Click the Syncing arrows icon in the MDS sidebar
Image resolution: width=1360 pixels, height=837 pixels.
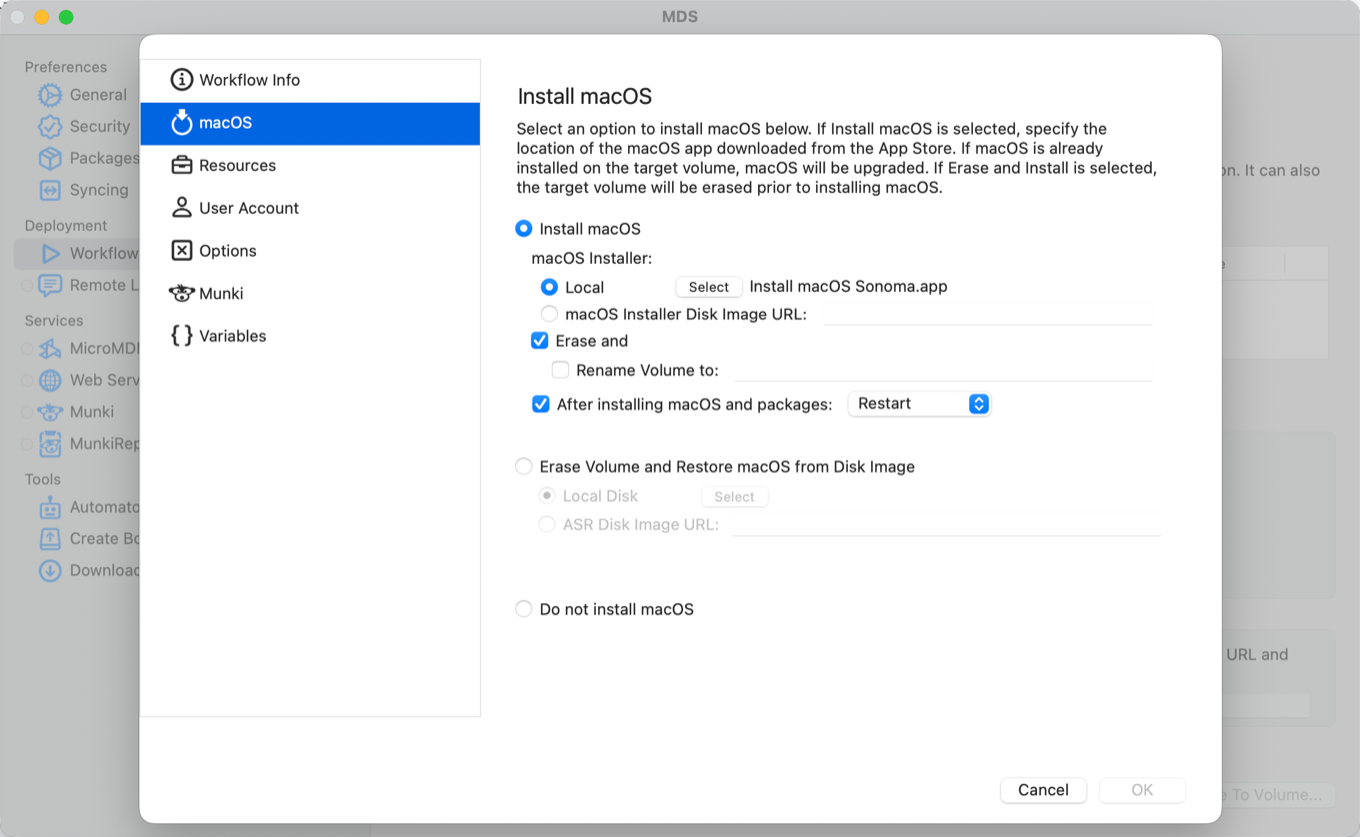pyautogui.click(x=50, y=190)
